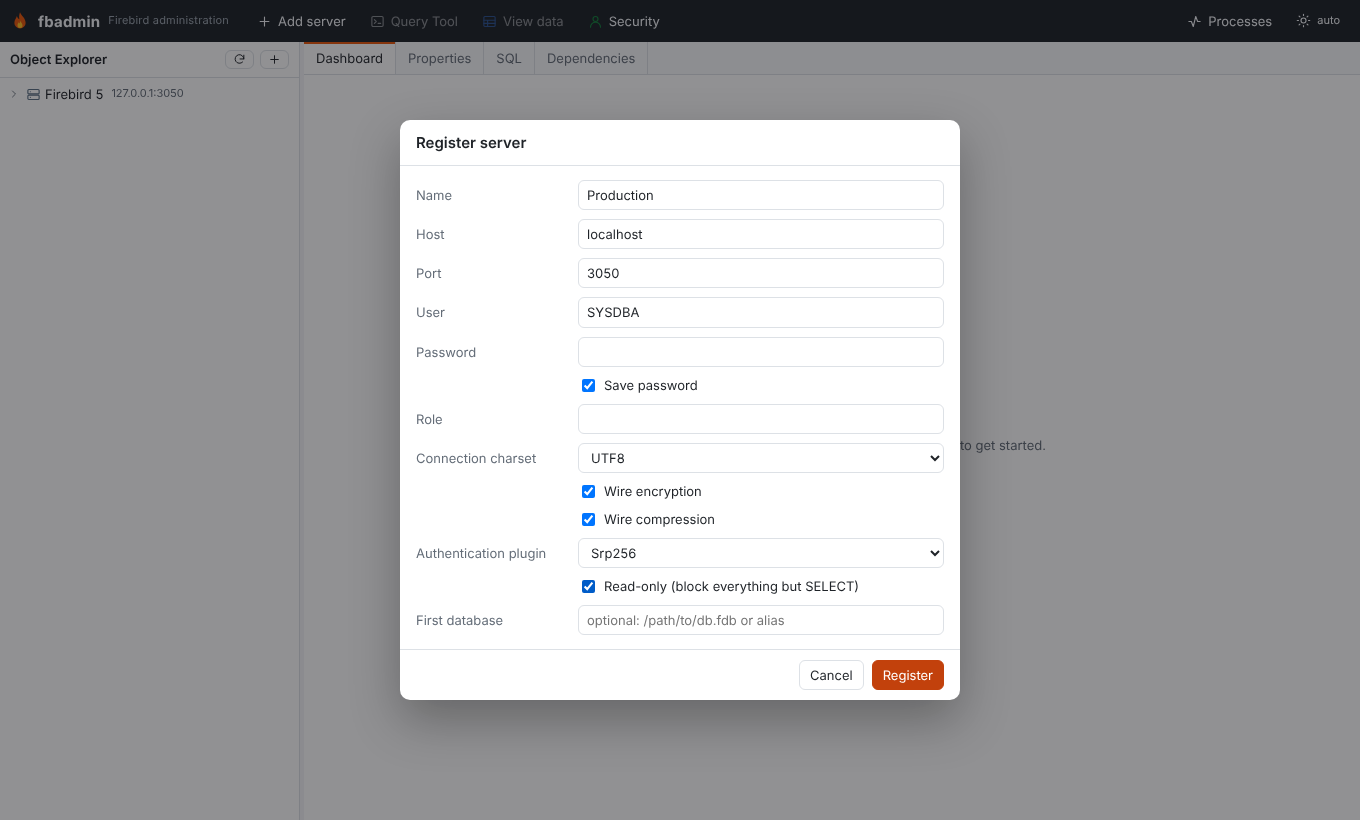1360x820 pixels.
Task: Click the Role input field
Action: tap(761, 419)
